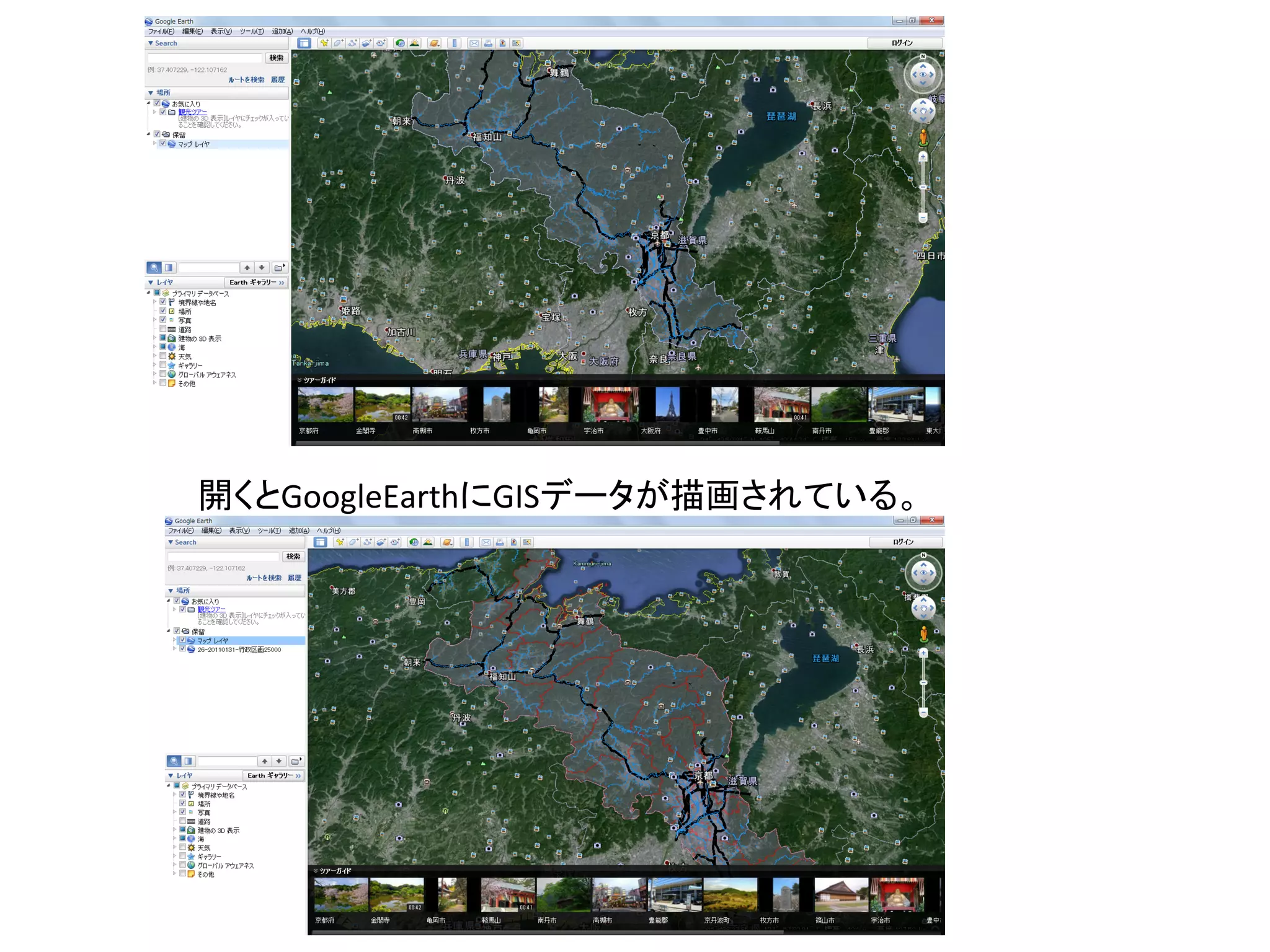Click historical imagery clock in bottom window

point(414,542)
